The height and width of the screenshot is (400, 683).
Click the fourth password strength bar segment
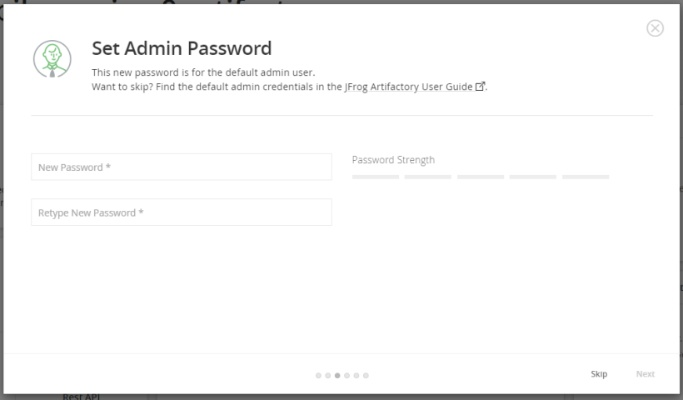(533, 177)
